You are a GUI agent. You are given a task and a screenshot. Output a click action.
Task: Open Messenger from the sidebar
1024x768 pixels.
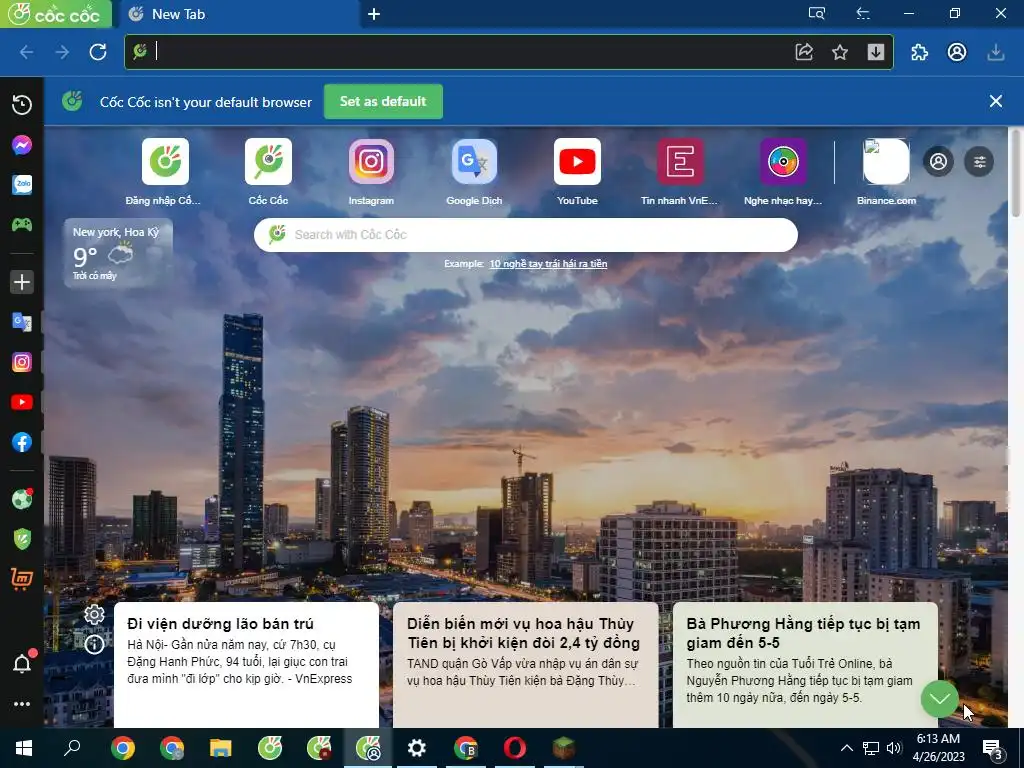(22, 144)
